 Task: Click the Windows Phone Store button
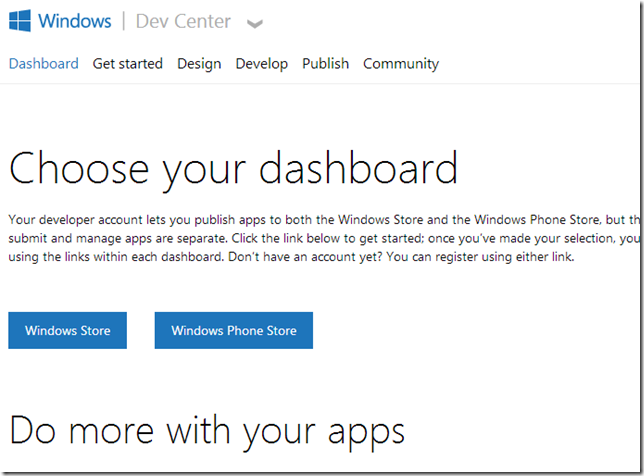click(x=234, y=330)
